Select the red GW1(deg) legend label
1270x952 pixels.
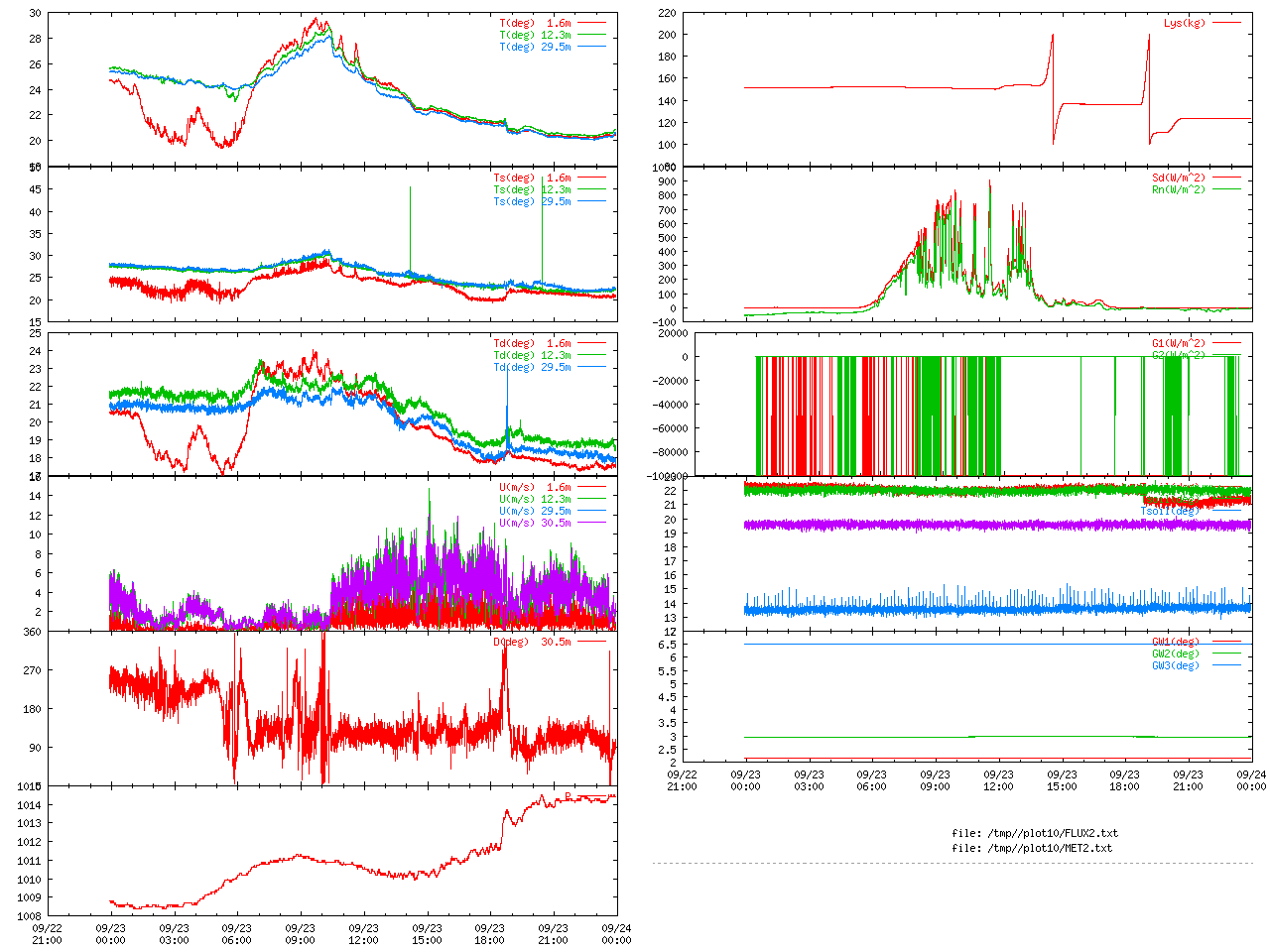(x=1175, y=642)
